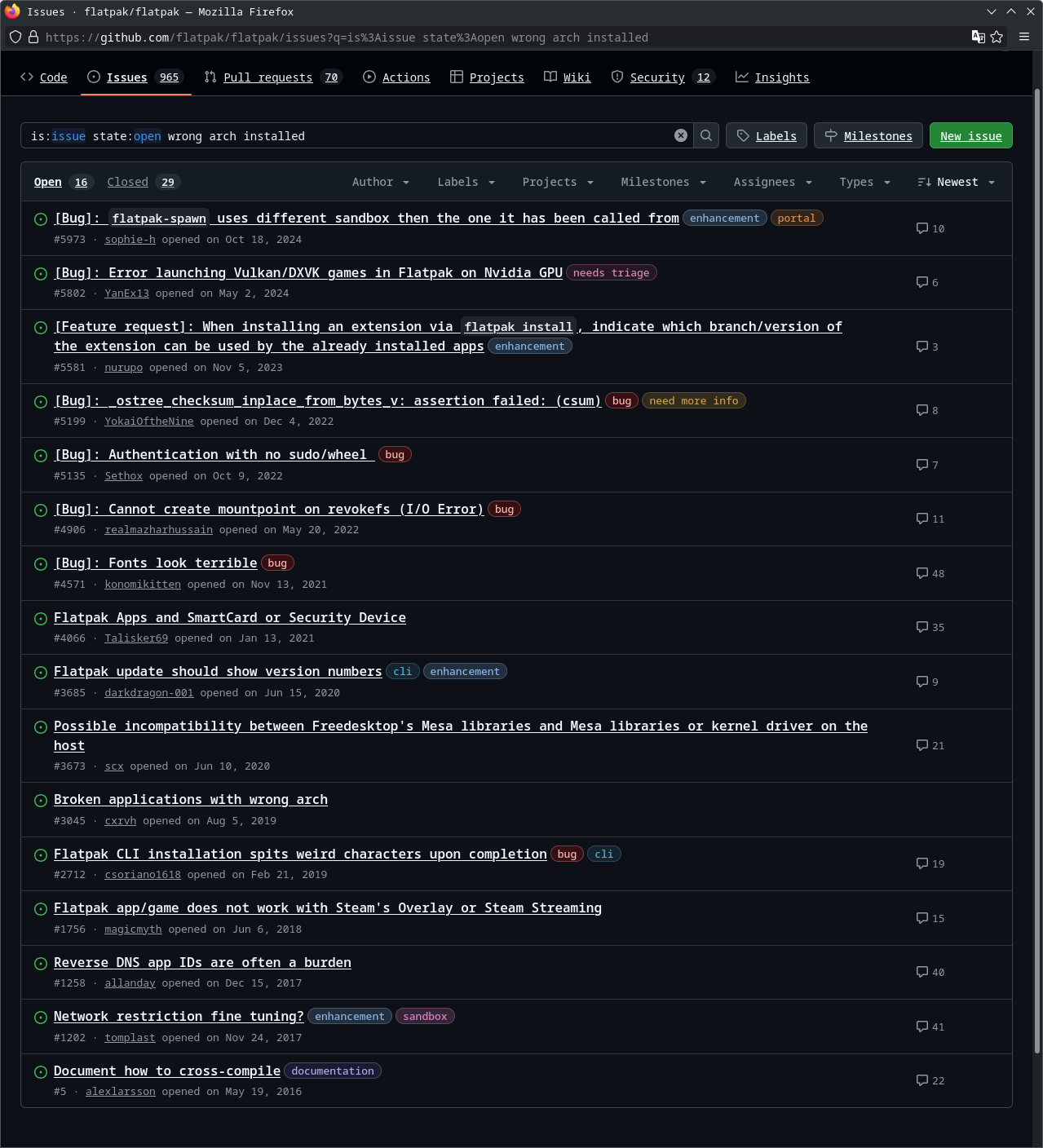Click comment count on issue #5973

click(x=930, y=228)
